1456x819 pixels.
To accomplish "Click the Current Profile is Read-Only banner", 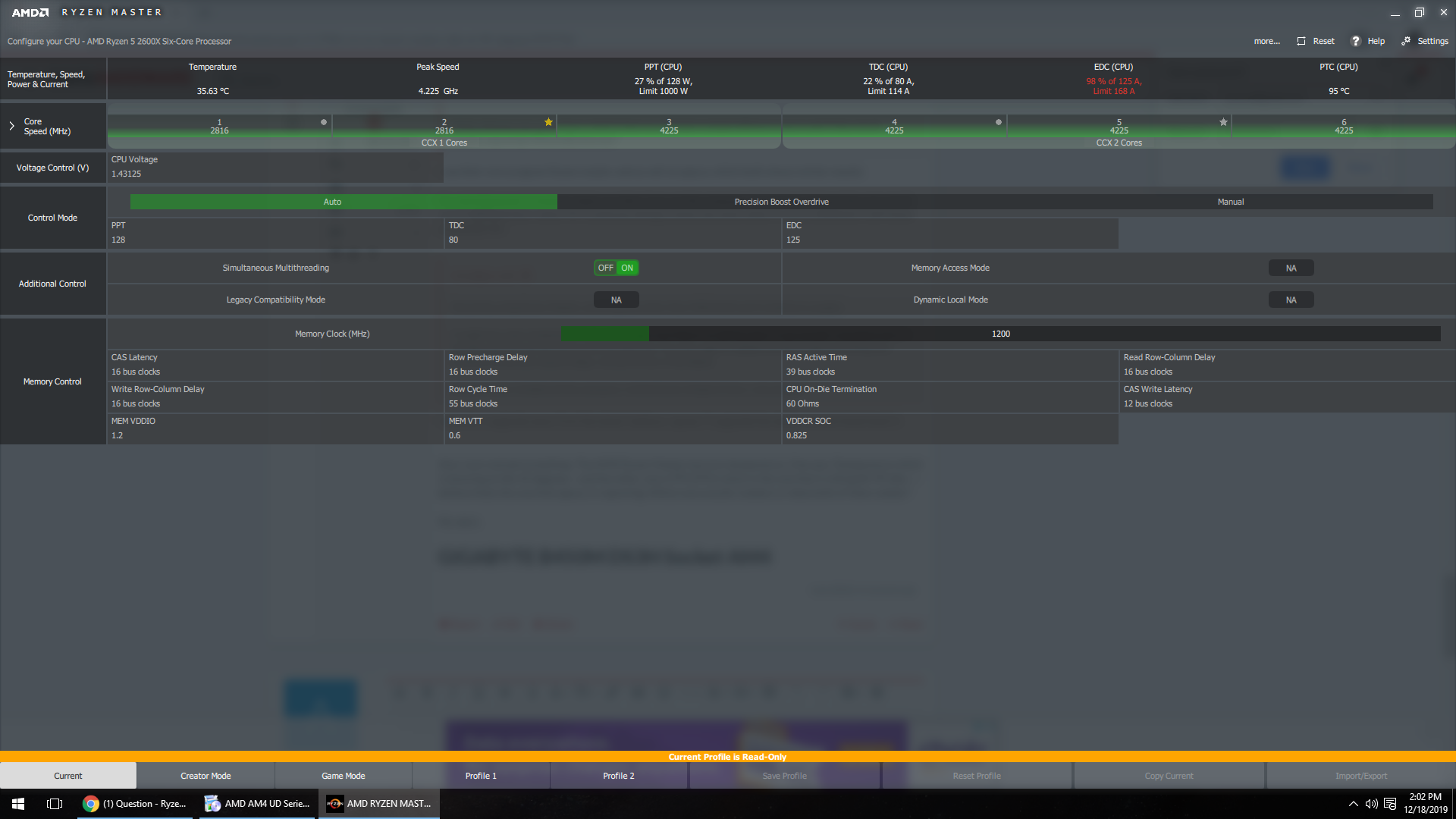I will pyautogui.click(x=727, y=757).
